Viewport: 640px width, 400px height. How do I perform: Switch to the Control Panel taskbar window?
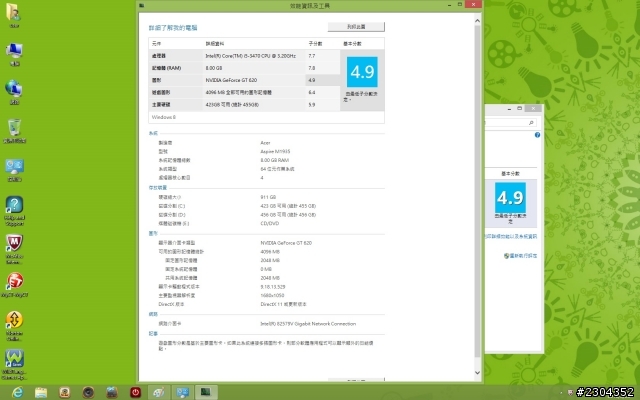pos(182,393)
